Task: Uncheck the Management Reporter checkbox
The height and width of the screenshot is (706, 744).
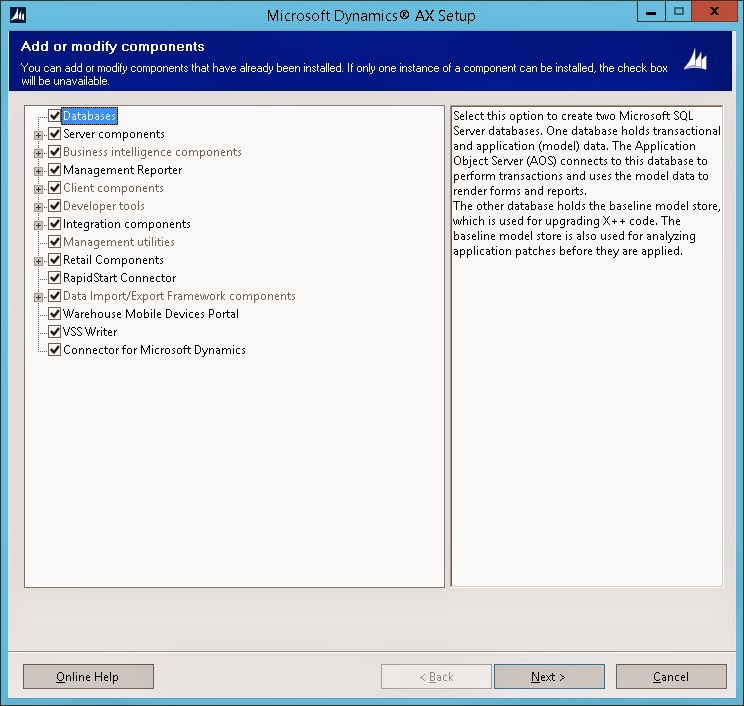Action: coord(55,169)
